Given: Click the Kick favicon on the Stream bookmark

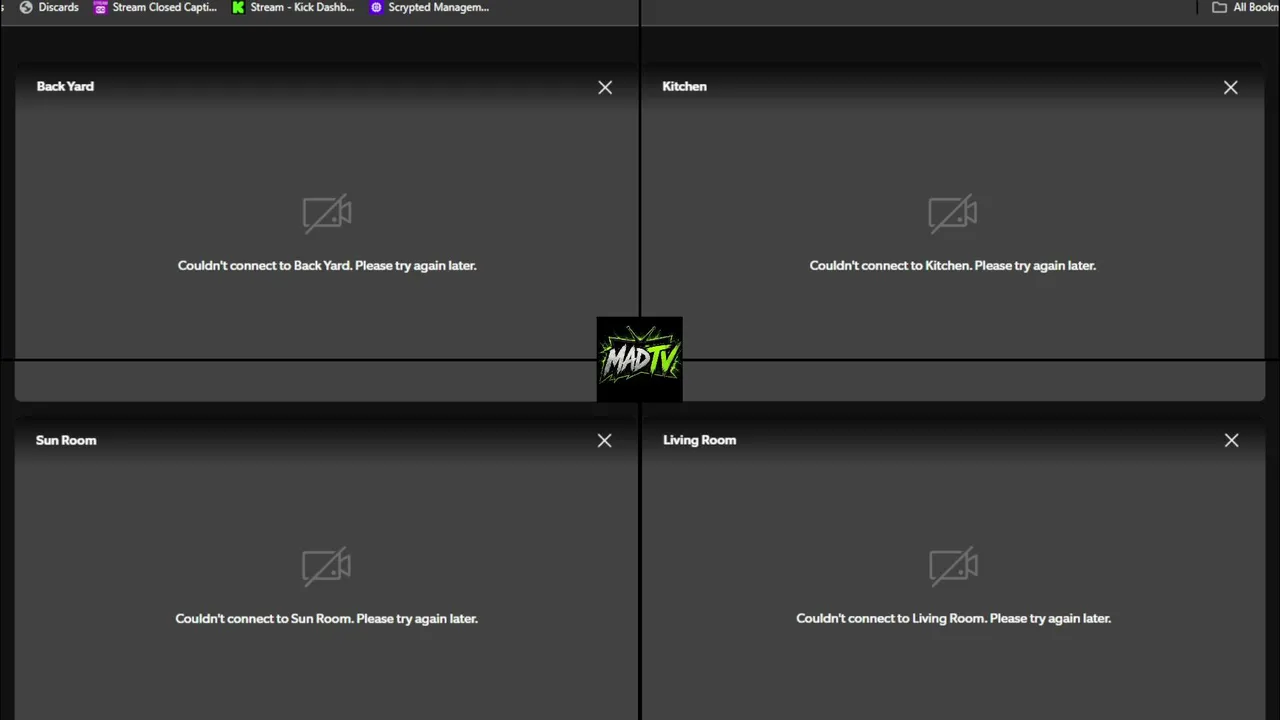Looking at the screenshot, I should [x=238, y=7].
